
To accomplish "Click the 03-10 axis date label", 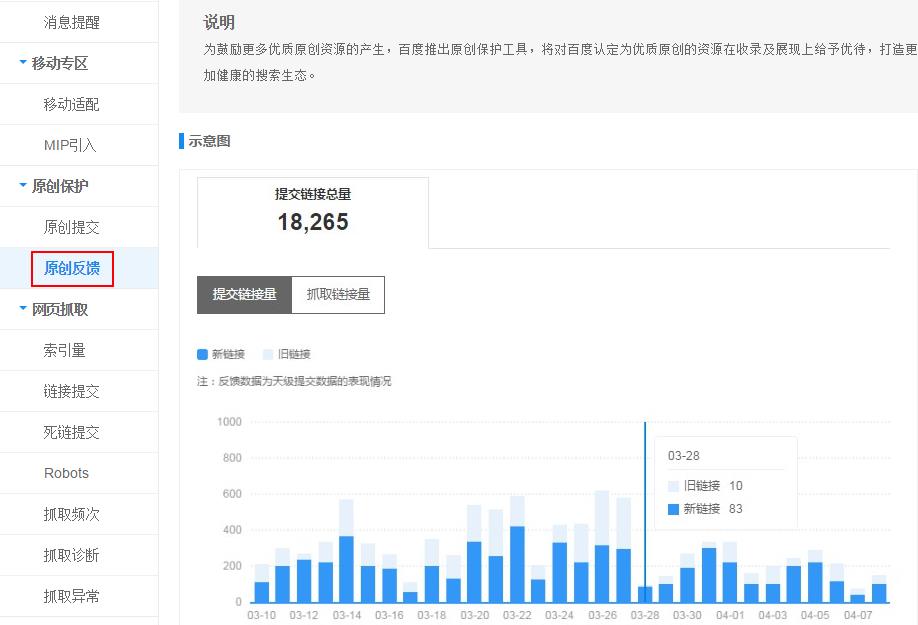I will click(x=261, y=615).
